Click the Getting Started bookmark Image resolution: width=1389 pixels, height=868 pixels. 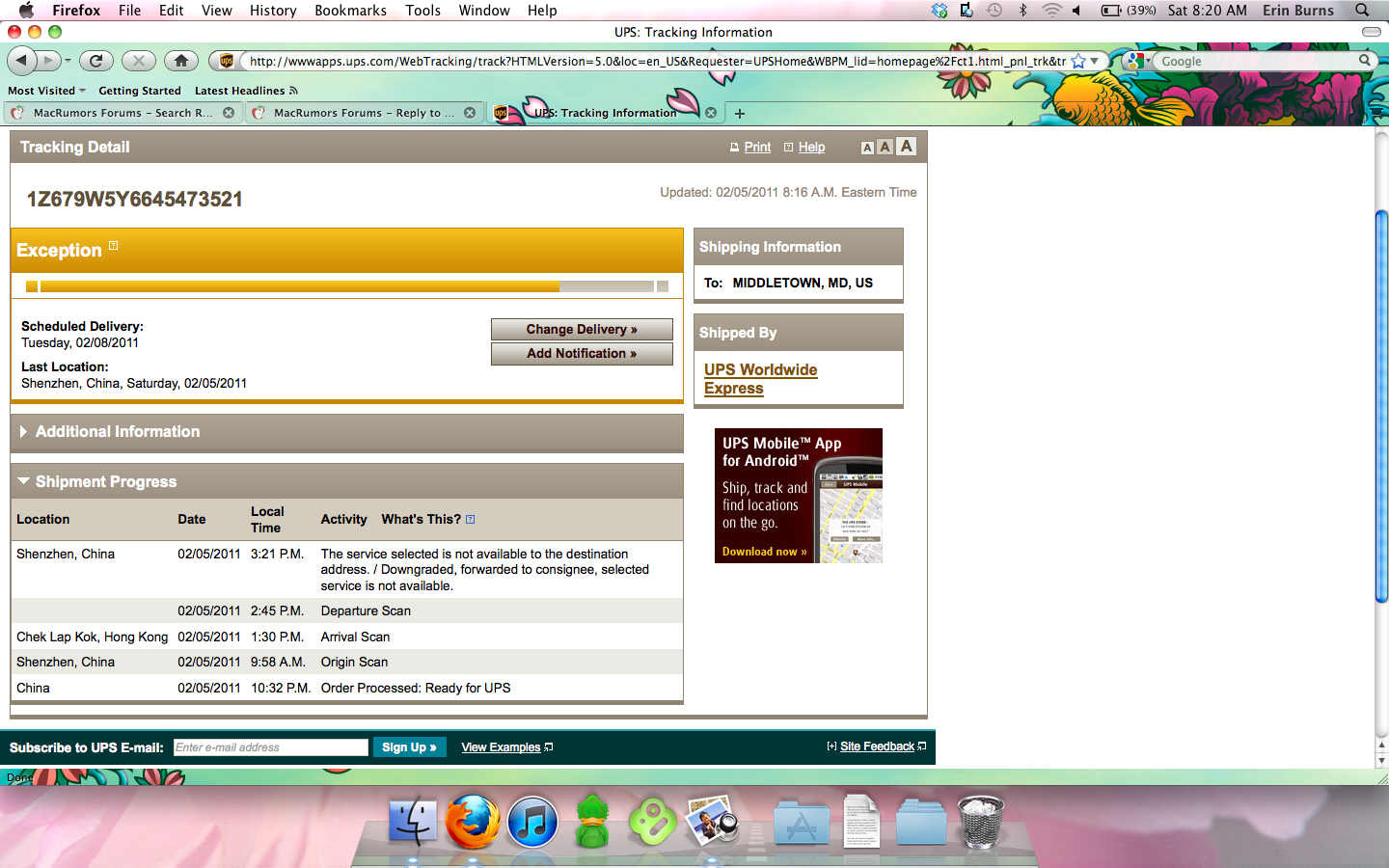140,91
